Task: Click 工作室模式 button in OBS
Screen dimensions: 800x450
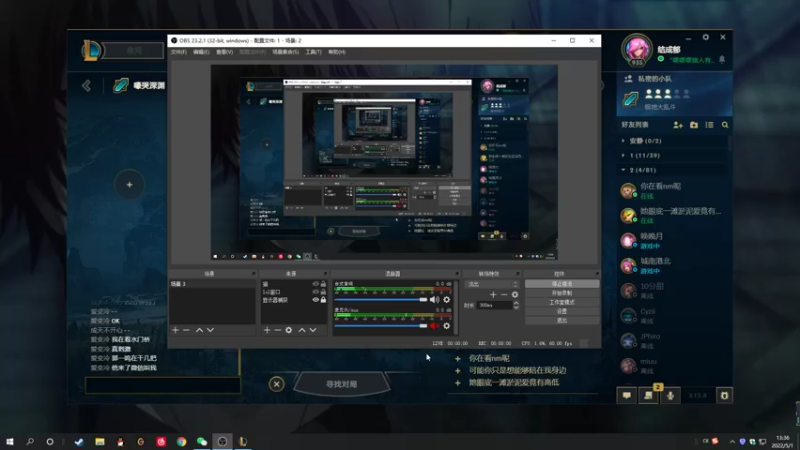Action: [x=562, y=302]
